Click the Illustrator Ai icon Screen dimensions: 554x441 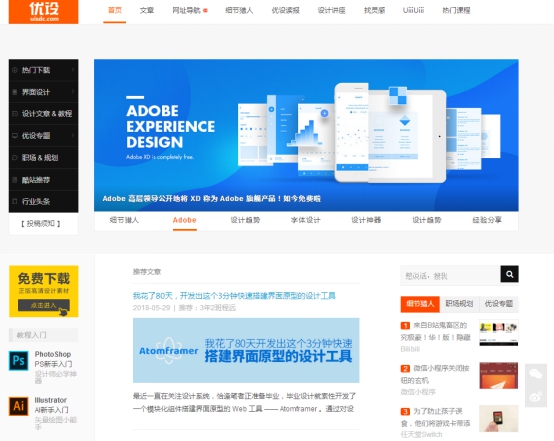tap(18, 406)
